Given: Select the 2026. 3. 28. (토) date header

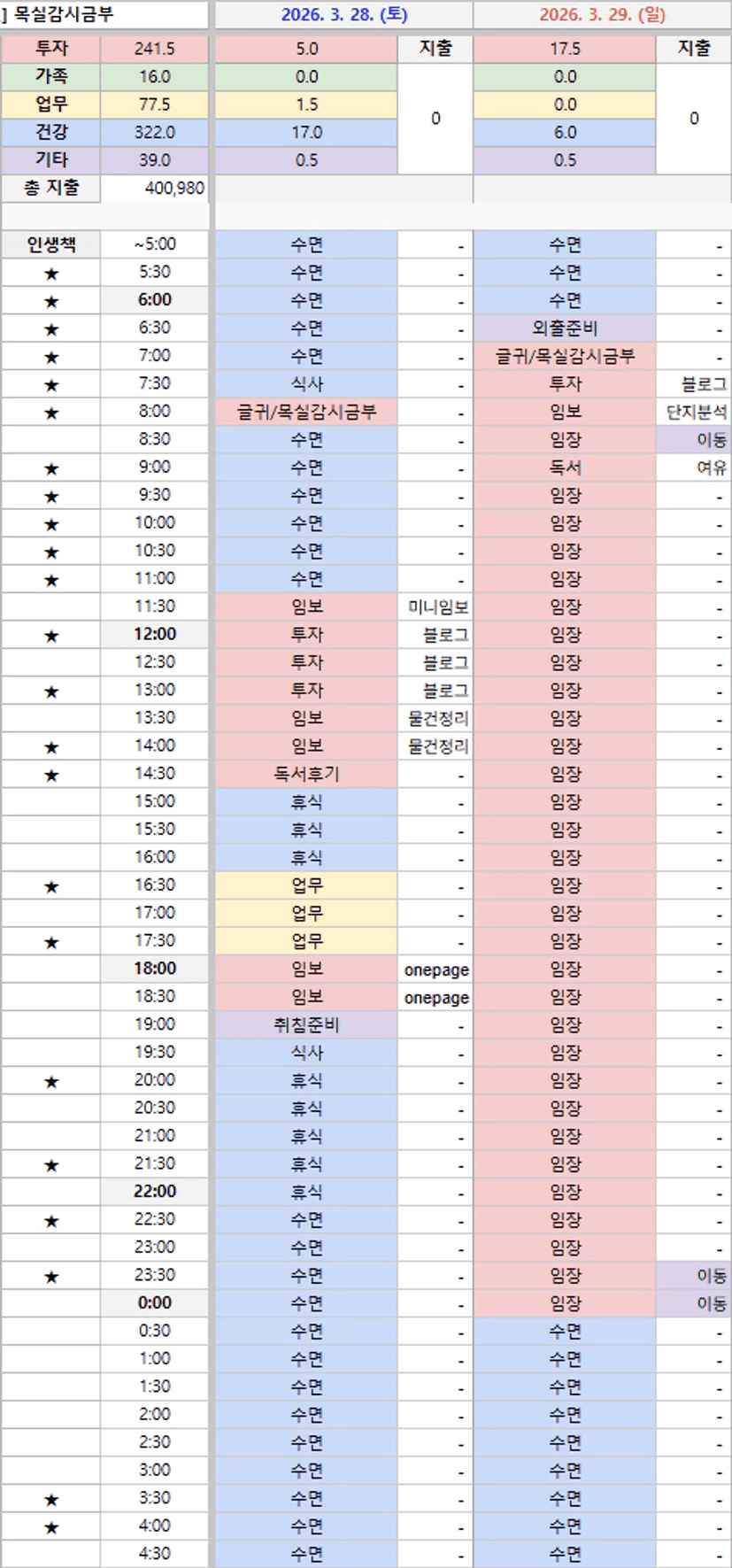Looking at the screenshot, I should 344,15.
